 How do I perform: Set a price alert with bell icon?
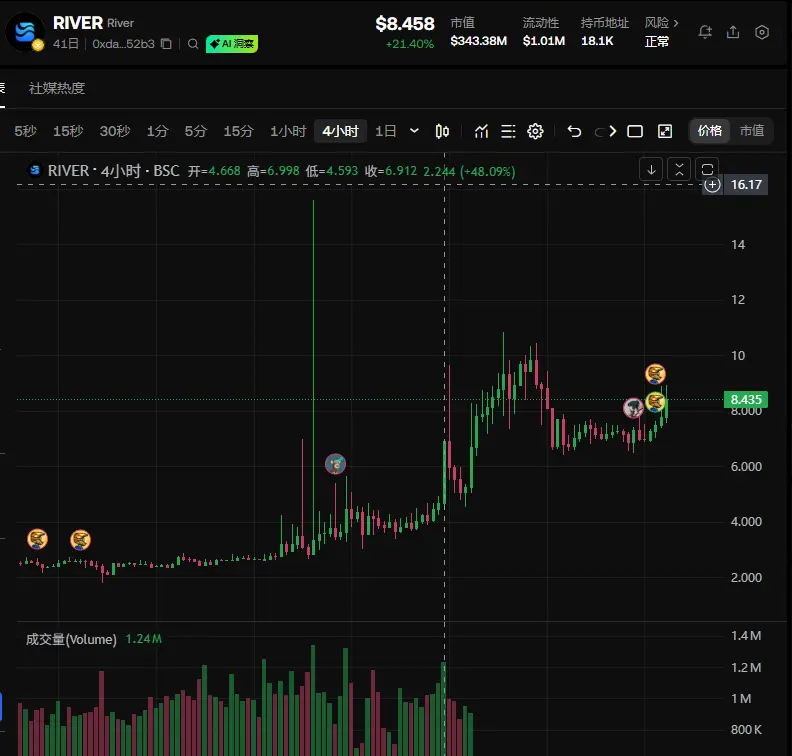click(705, 32)
